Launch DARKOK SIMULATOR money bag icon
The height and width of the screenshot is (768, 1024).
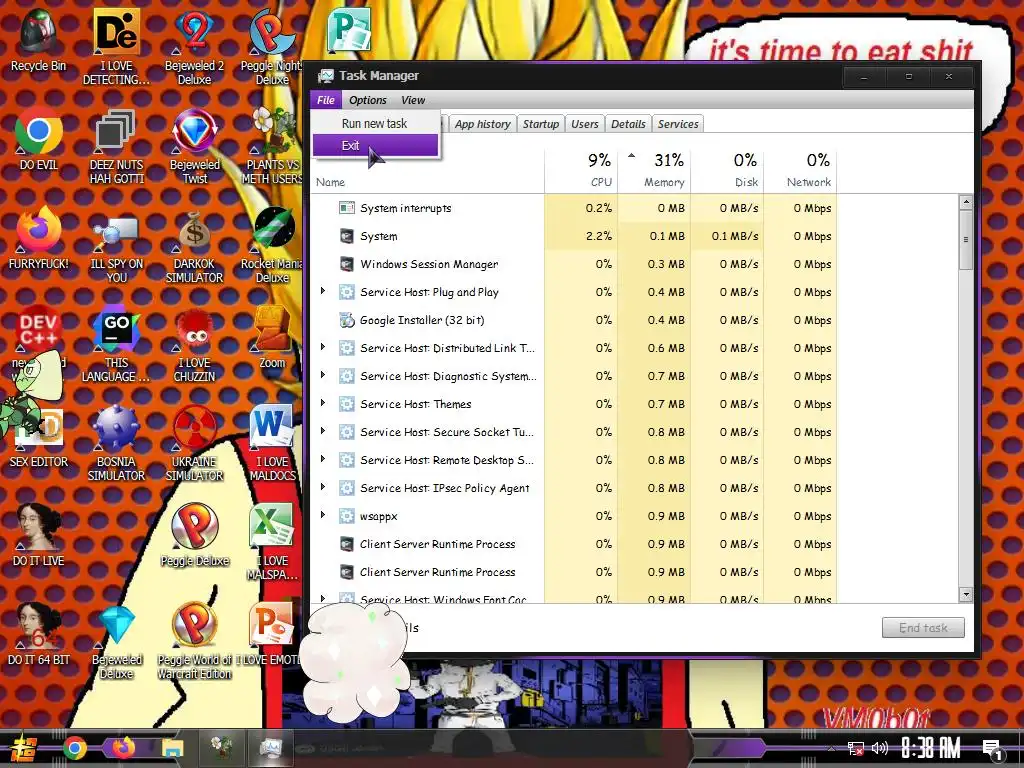pyautogui.click(x=194, y=245)
